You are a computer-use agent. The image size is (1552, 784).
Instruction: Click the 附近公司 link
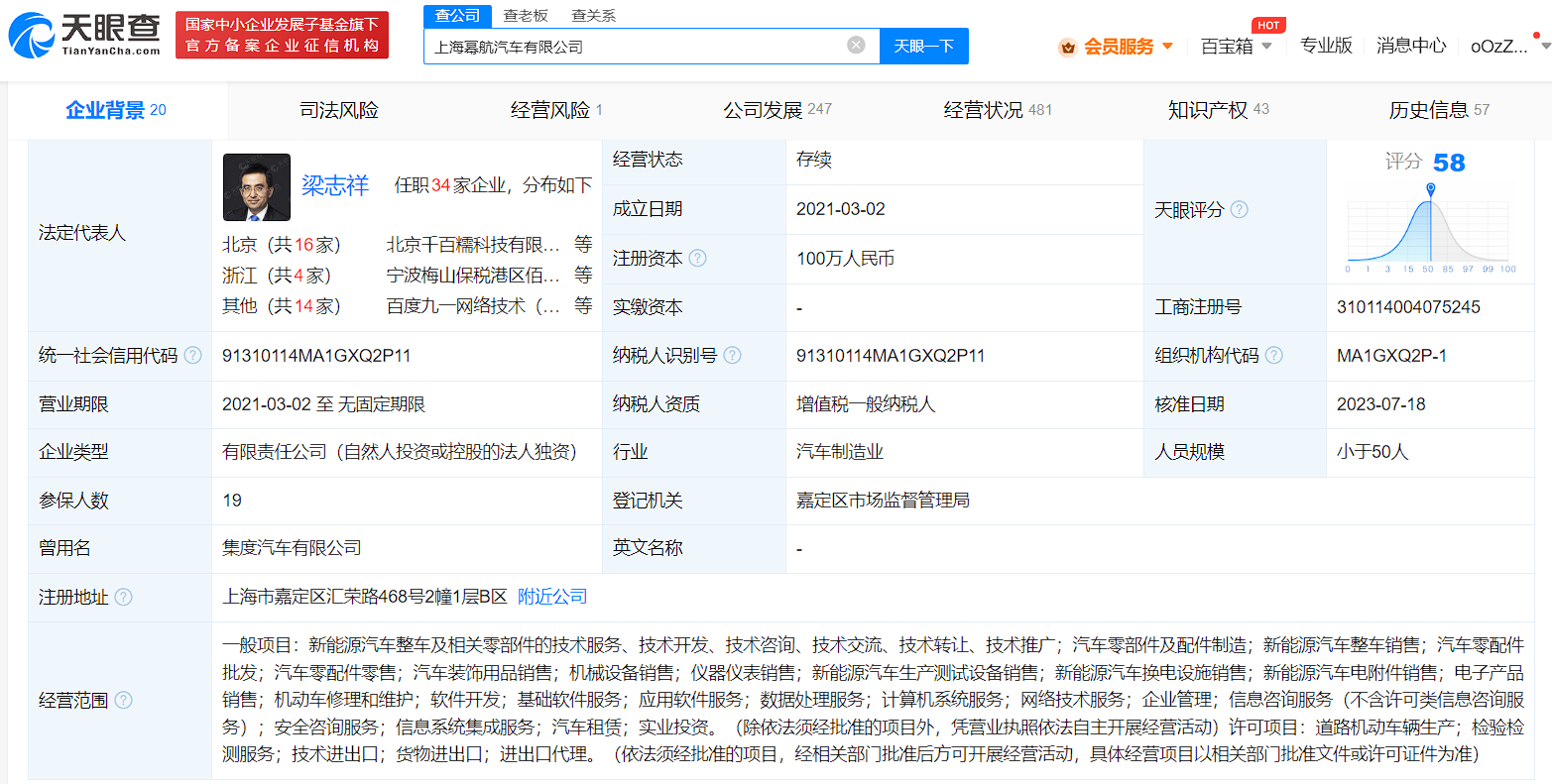coord(552,597)
